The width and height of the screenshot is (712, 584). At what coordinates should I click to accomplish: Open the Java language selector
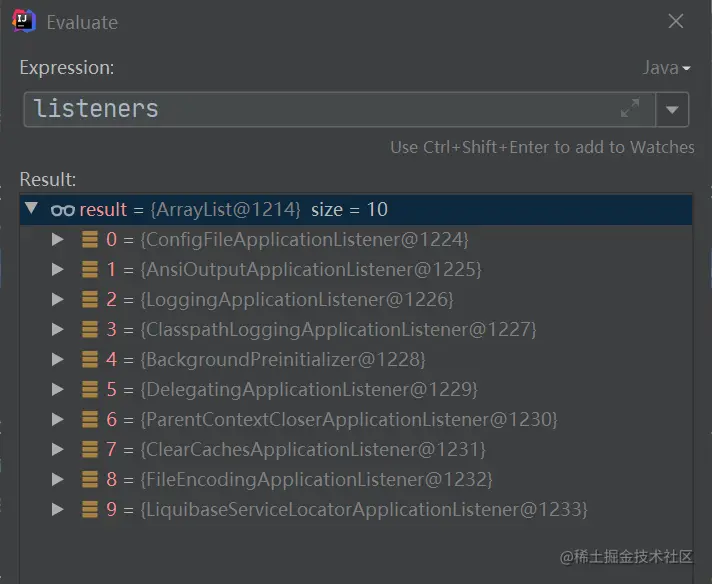click(x=666, y=68)
